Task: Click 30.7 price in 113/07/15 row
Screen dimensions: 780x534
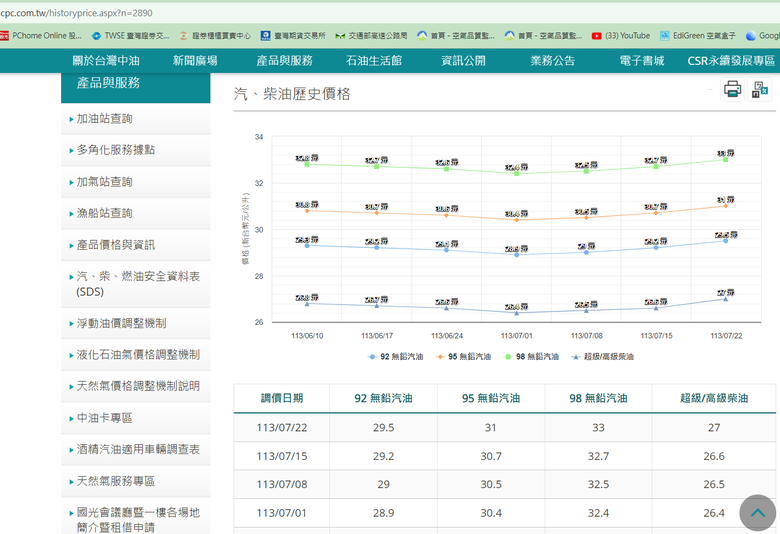Action: tap(490, 456)
